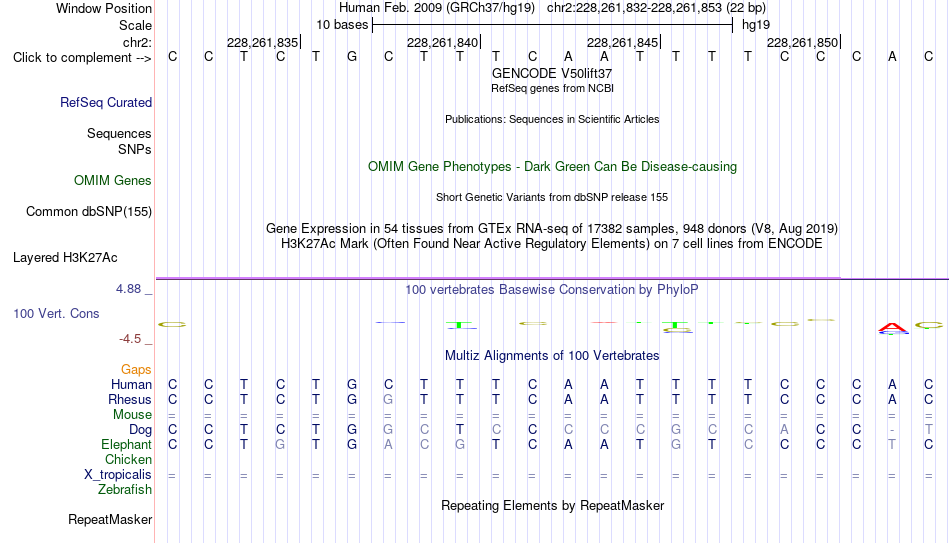The image size is (950, 543).
Task: Click 'Publications: Sequences in Scientific Articles' title
Action: (x=552, y=119)
